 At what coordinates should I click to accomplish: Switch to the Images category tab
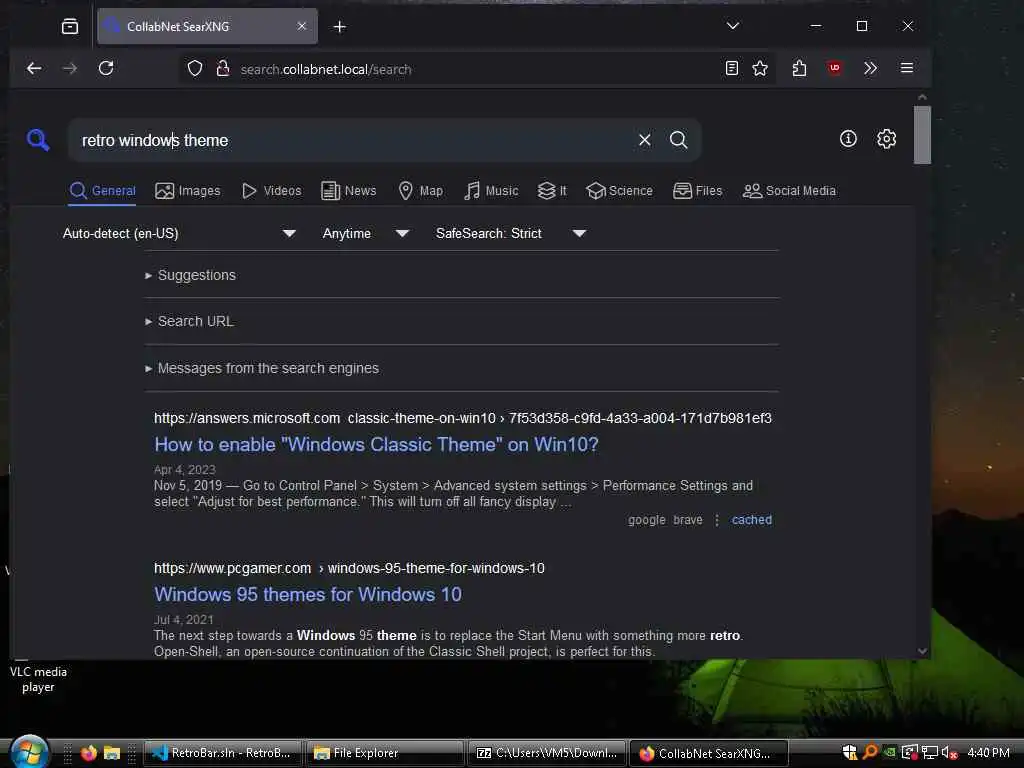[187, 191]
